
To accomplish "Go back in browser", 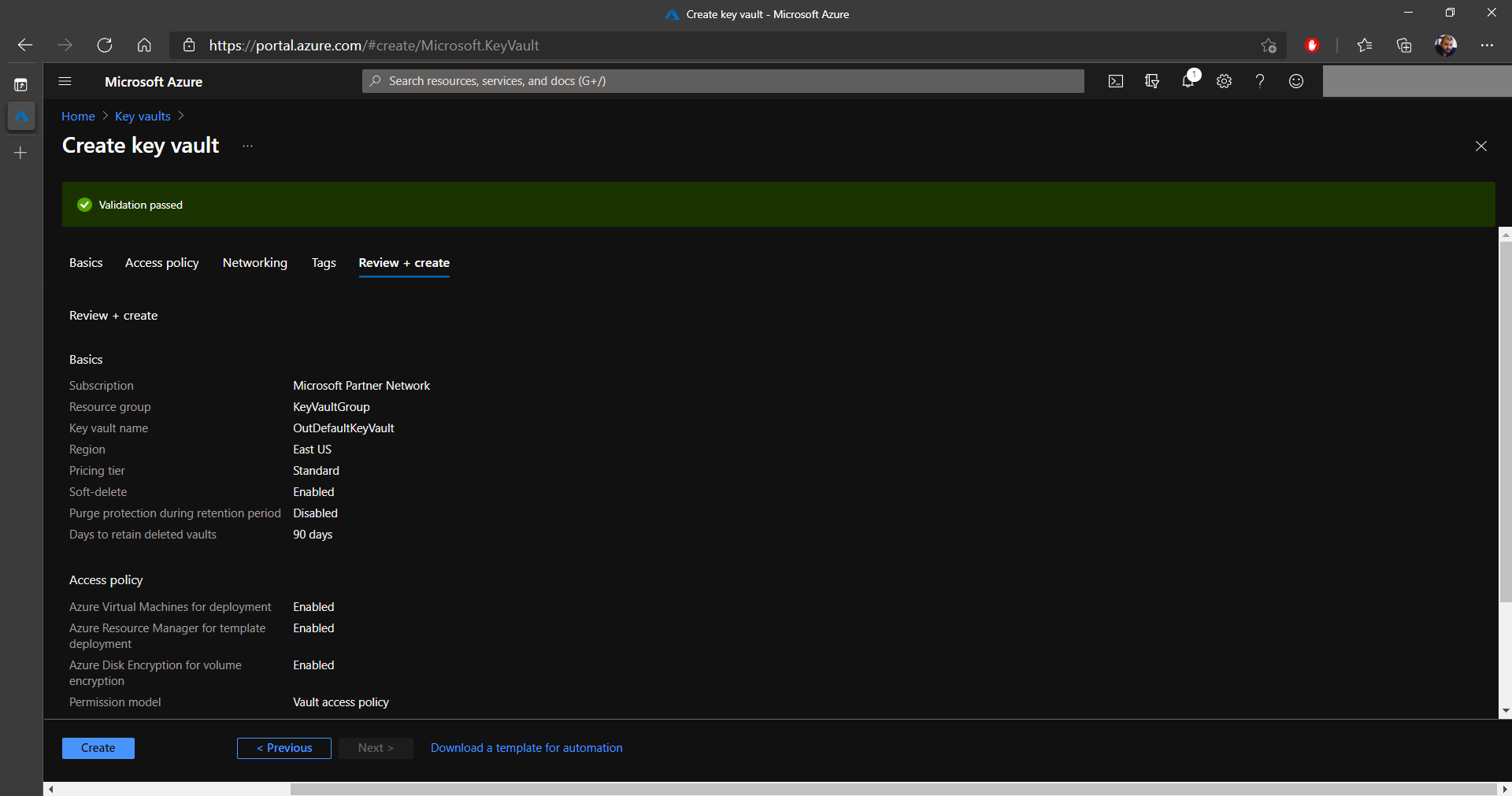I will coord(25,46).
